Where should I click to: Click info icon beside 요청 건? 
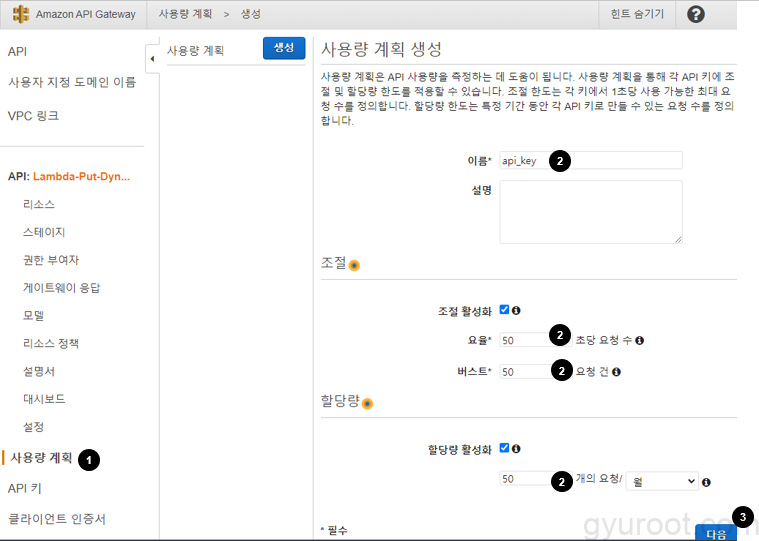point(616,371)
